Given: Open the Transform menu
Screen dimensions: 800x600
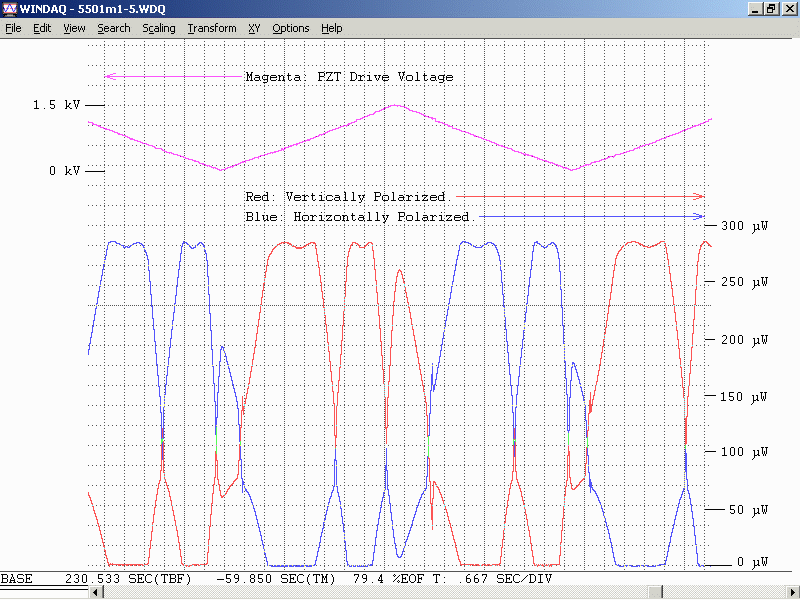Looking at the screenshot, I should pos(212,28).
